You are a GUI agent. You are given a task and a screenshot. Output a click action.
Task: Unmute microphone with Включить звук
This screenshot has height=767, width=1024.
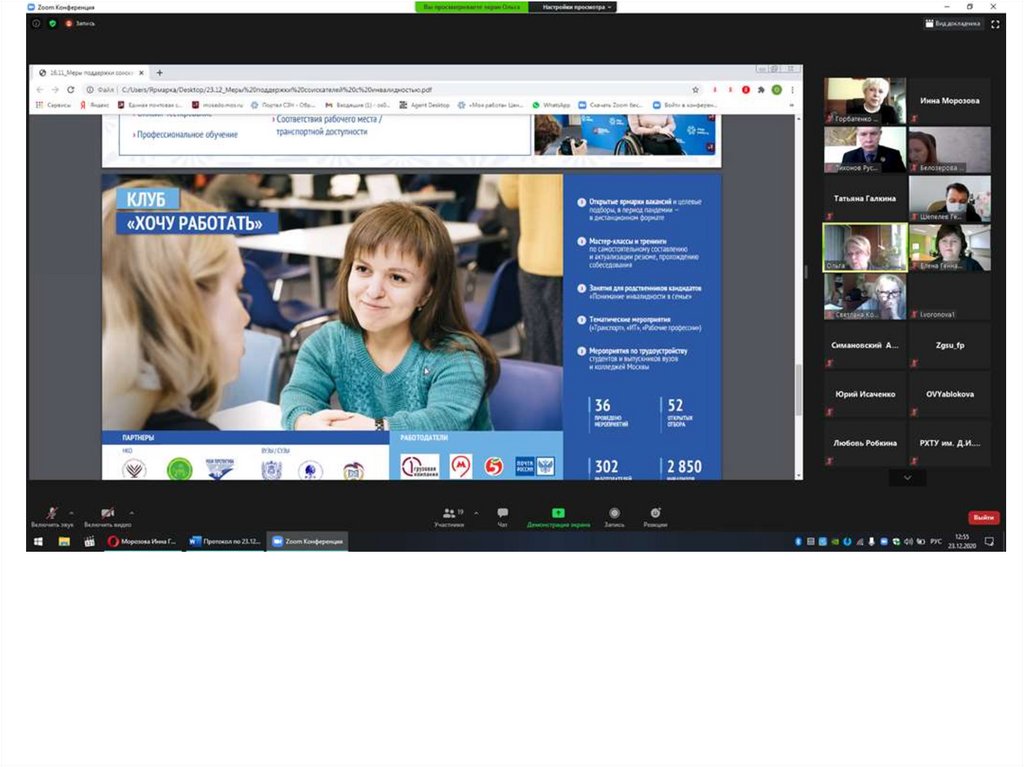coord(52,517)
